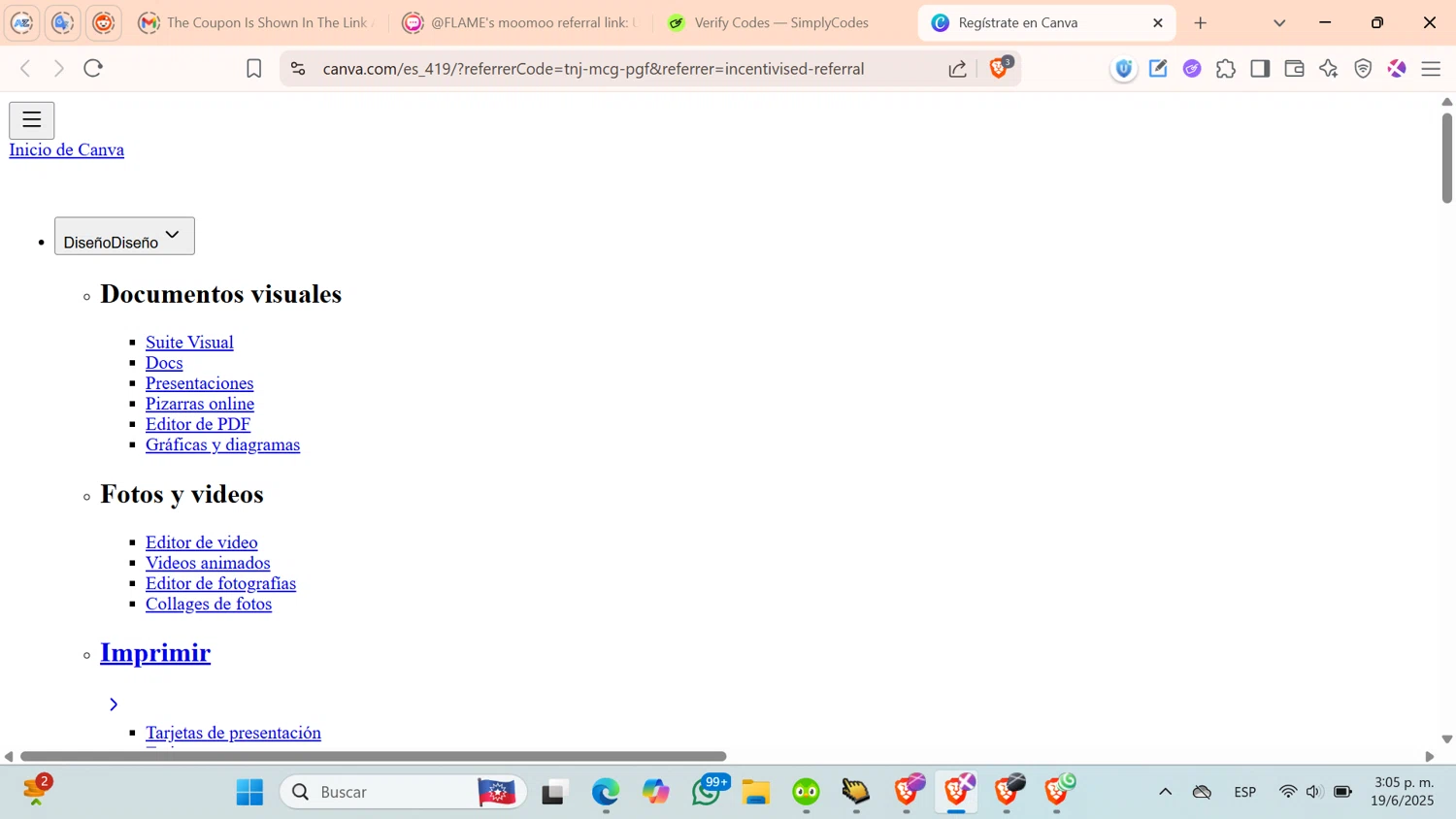
Task: Open the Extensions puzzle piece menu
Action: [x=1226, y=68]
